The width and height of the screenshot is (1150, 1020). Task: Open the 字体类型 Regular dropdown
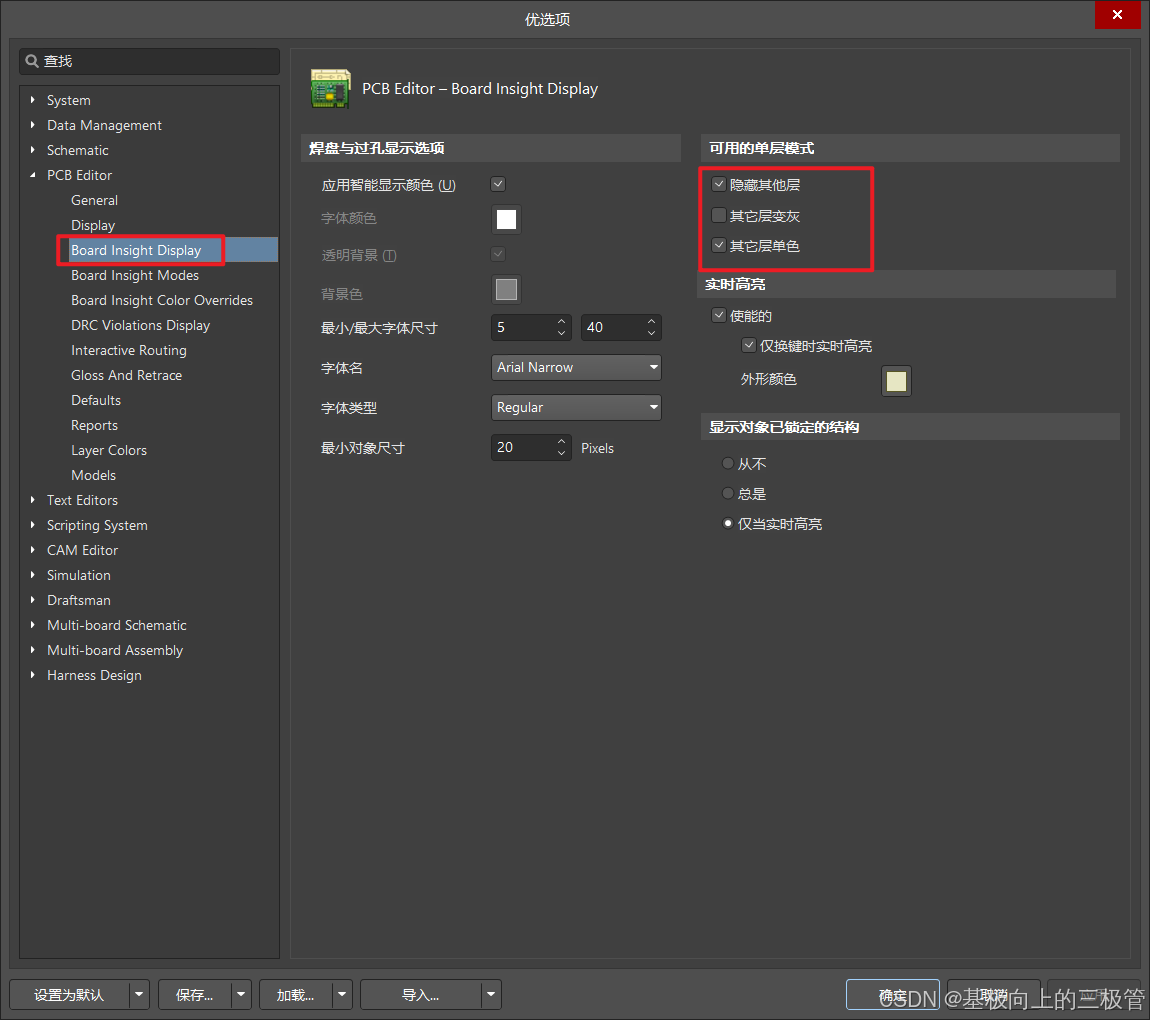(x=576, y=407)
